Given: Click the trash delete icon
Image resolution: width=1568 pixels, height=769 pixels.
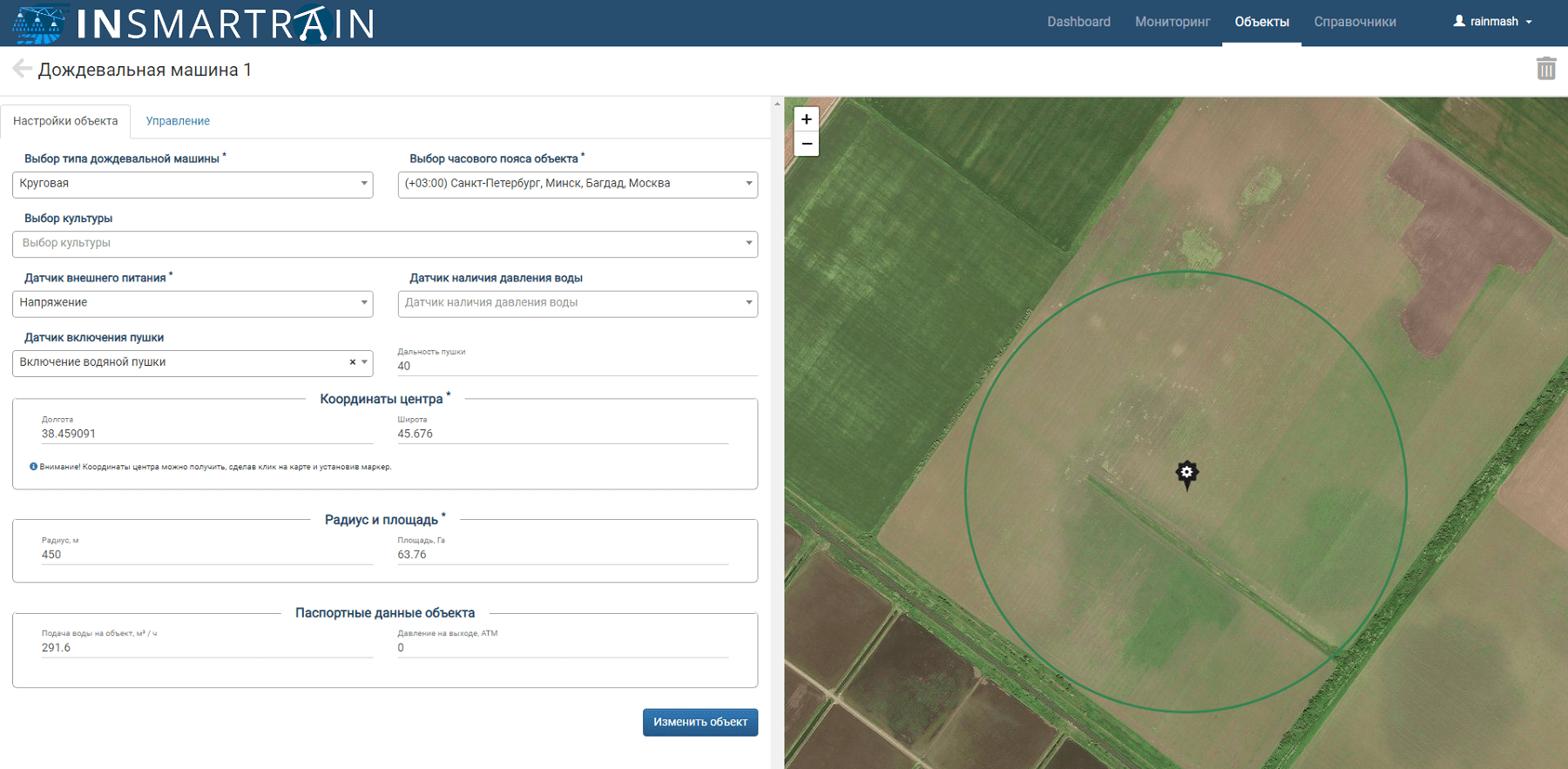Looking at the screenshot, I should click(x=1545, y=69).
